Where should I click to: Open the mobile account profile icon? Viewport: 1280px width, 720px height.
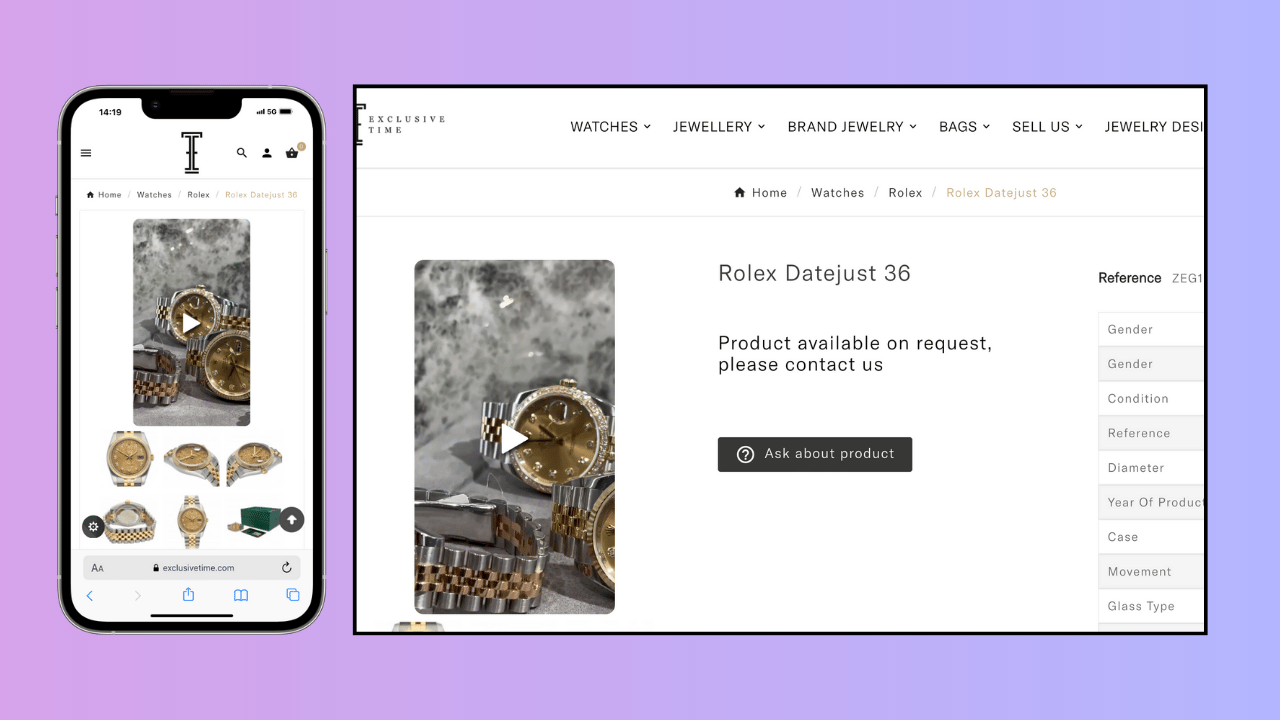tap(267, 153)
